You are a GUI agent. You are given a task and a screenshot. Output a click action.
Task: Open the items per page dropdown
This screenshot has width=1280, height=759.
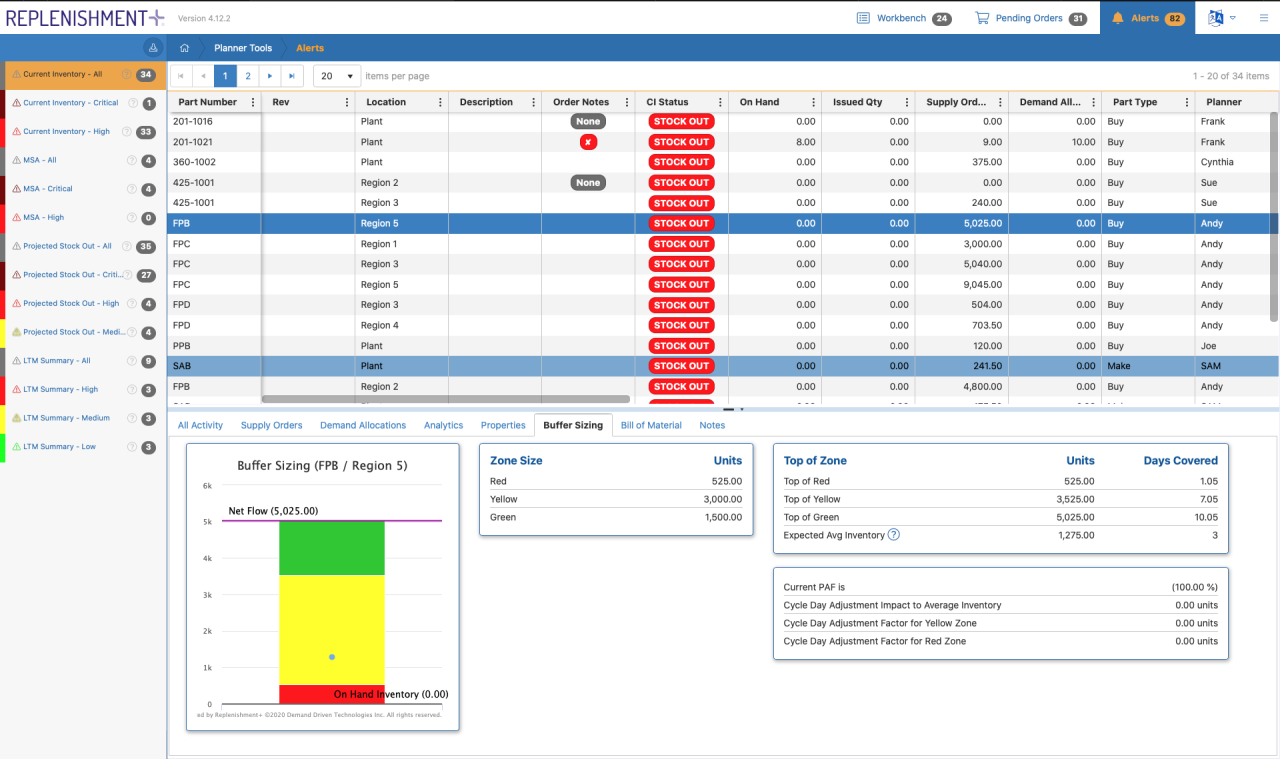pyautogui.click(x=337, y=76)
